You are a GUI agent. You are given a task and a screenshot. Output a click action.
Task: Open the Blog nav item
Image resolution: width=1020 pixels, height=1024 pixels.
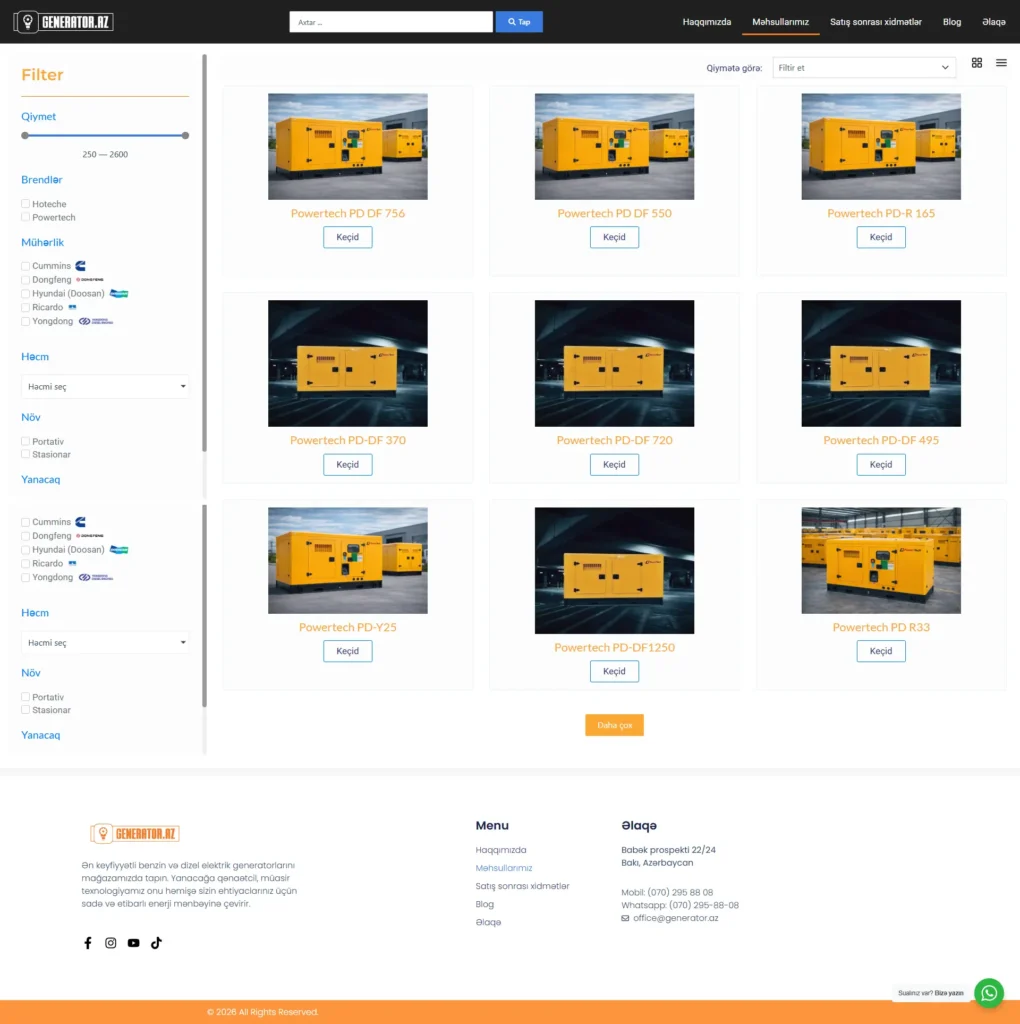tap(951, 22)
